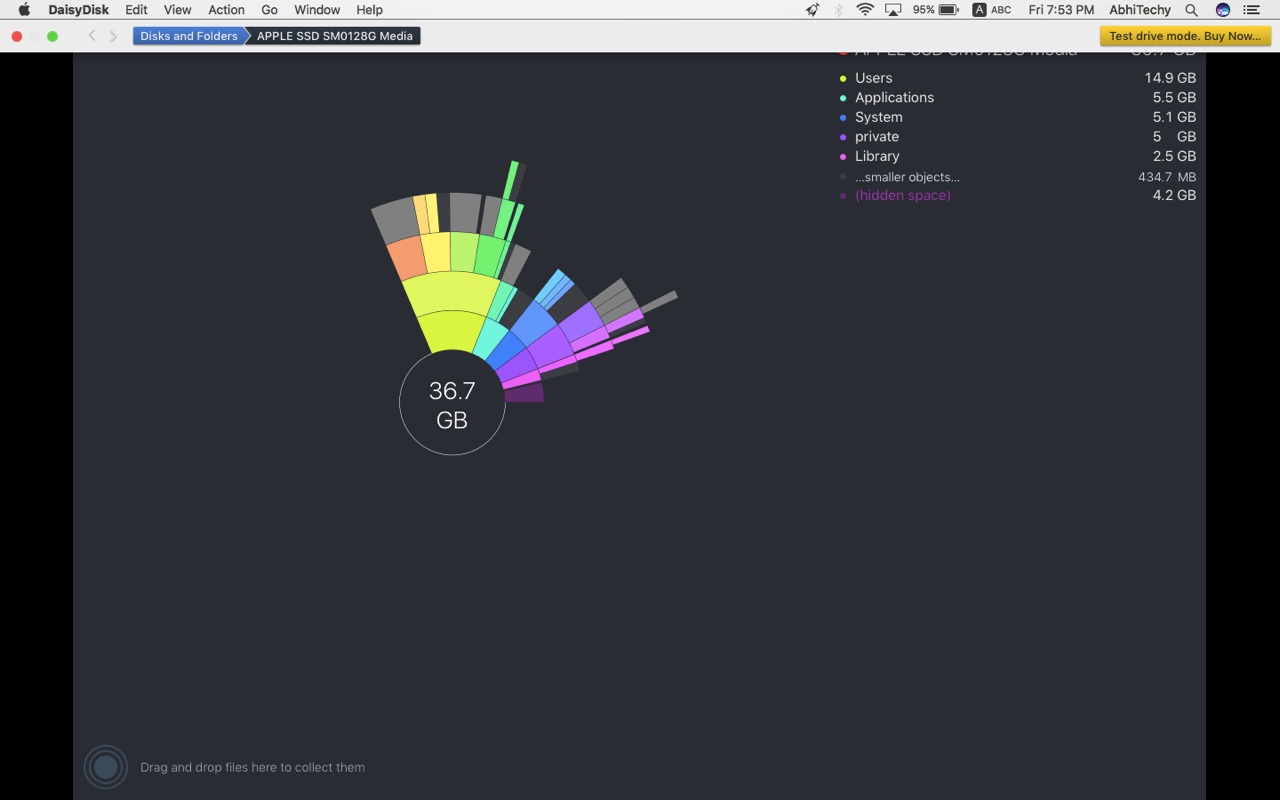
Task: Open the AirPlay display menu
Action: tap(893, 10)
